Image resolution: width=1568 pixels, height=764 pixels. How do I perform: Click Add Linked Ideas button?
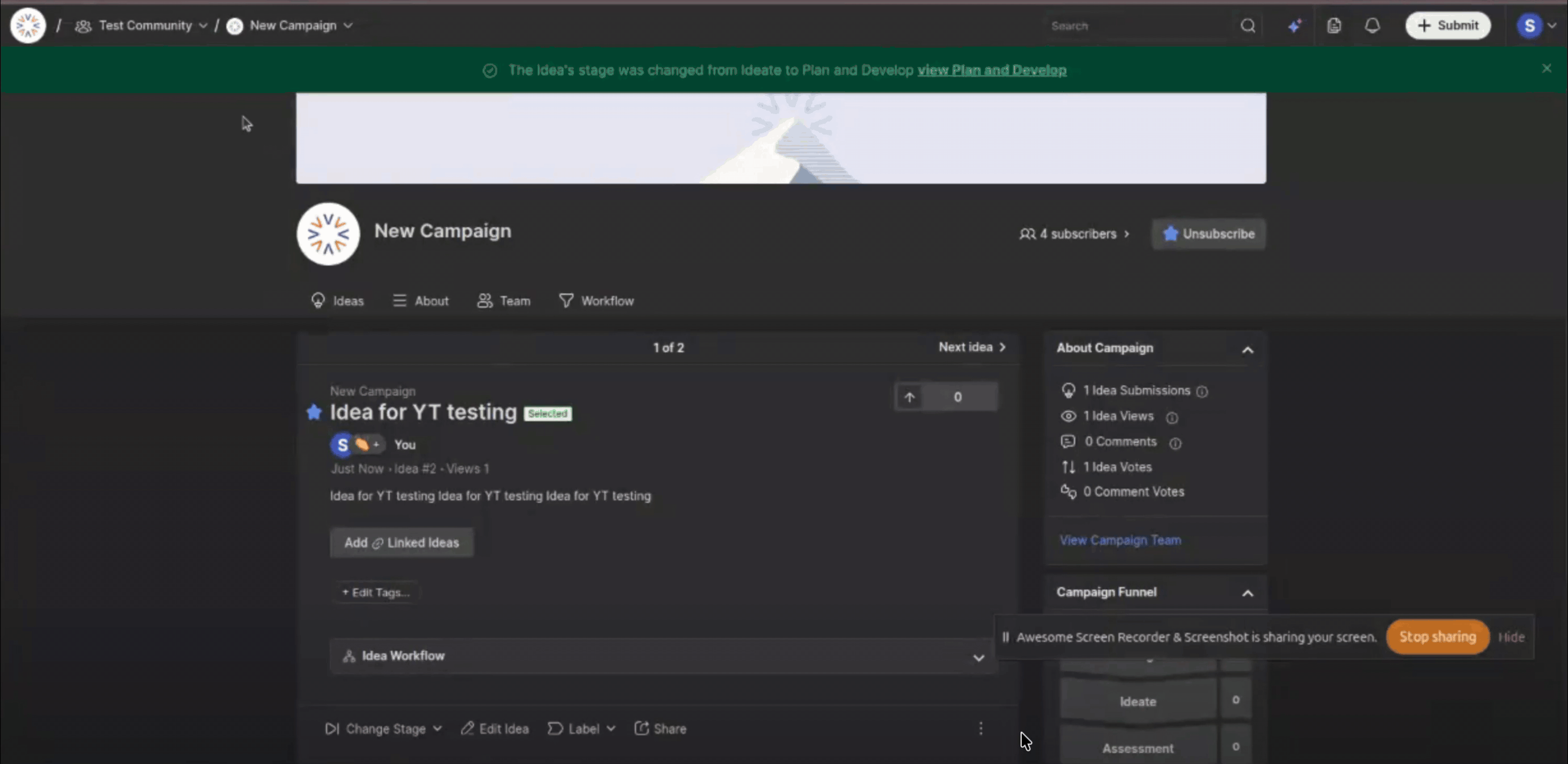coord(402,543)
